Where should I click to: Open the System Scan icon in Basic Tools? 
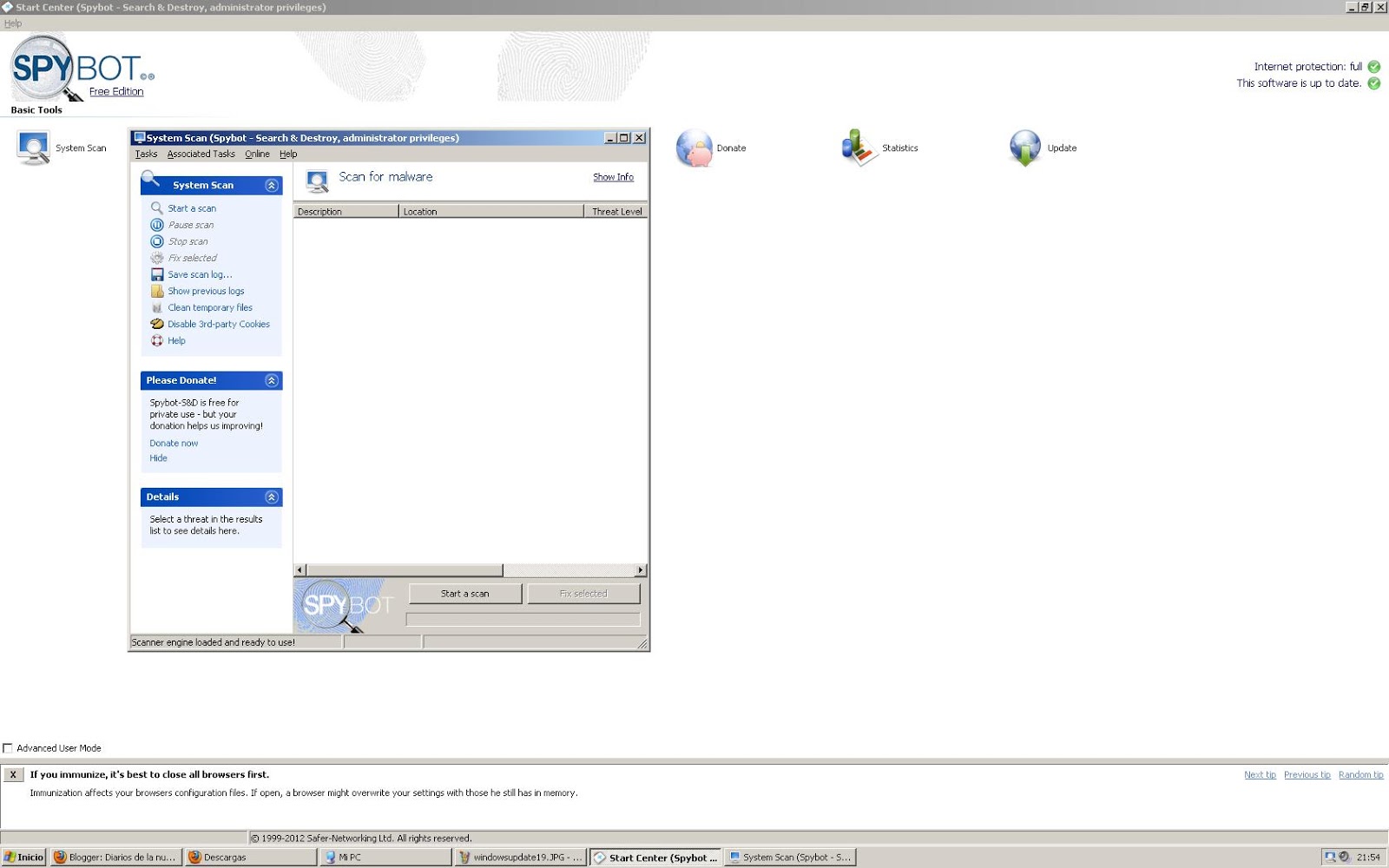(x=33, y=148)
